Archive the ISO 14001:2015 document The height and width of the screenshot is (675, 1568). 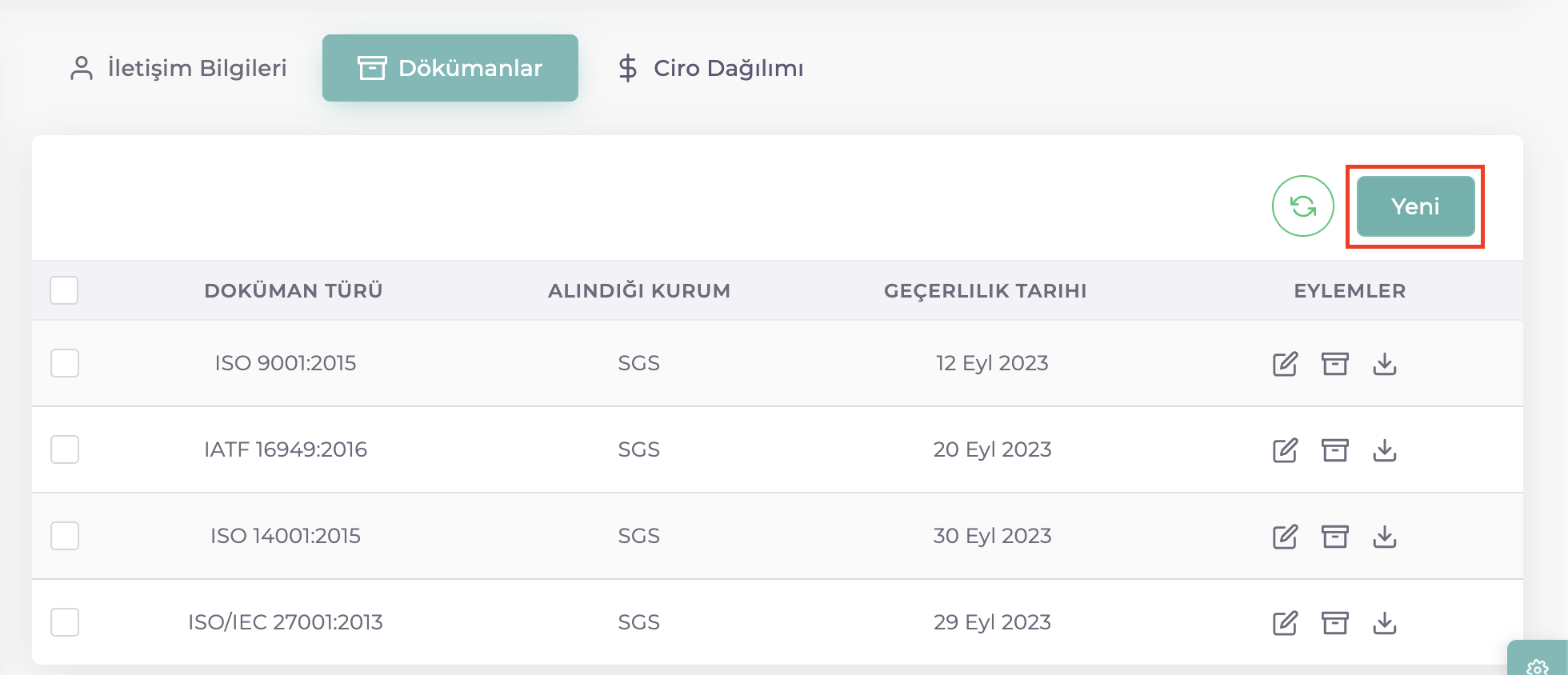pyautogui.click(x=1334, y=537)
